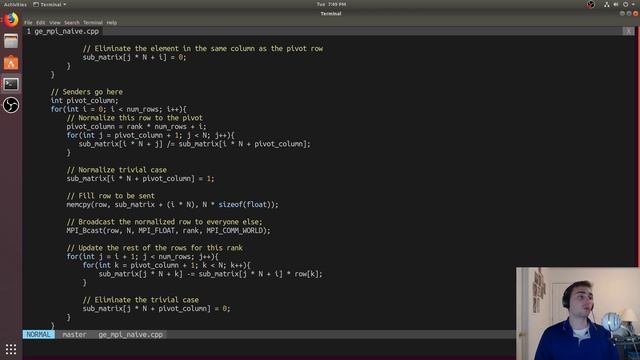
Task: Open the Help menu
Action: 111,23
